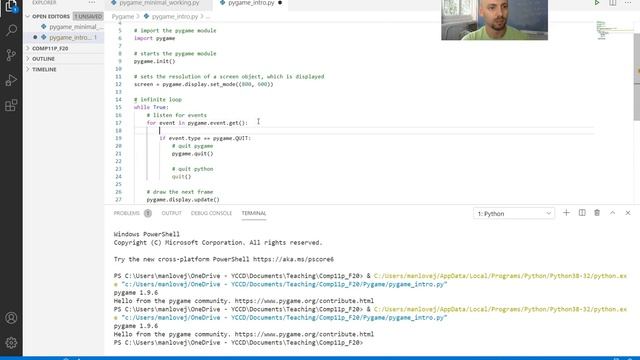
Task: Click the last terminal prompt line
Action: (238, 342)
